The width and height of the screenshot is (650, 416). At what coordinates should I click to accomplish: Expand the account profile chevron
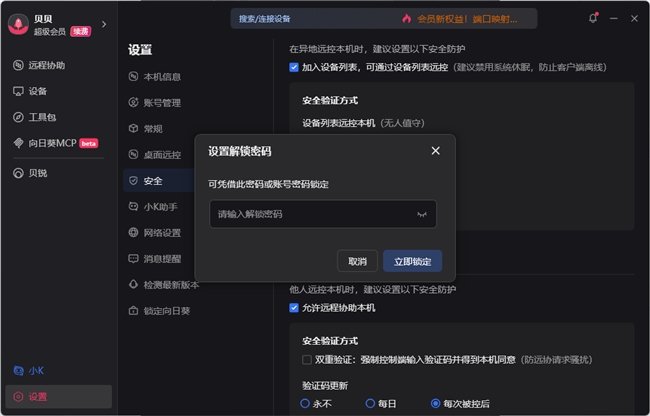click(x=104, y=24)
